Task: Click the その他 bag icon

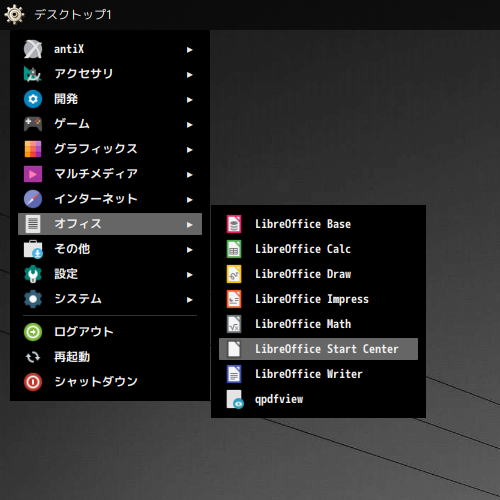Action: click(33, 249)
